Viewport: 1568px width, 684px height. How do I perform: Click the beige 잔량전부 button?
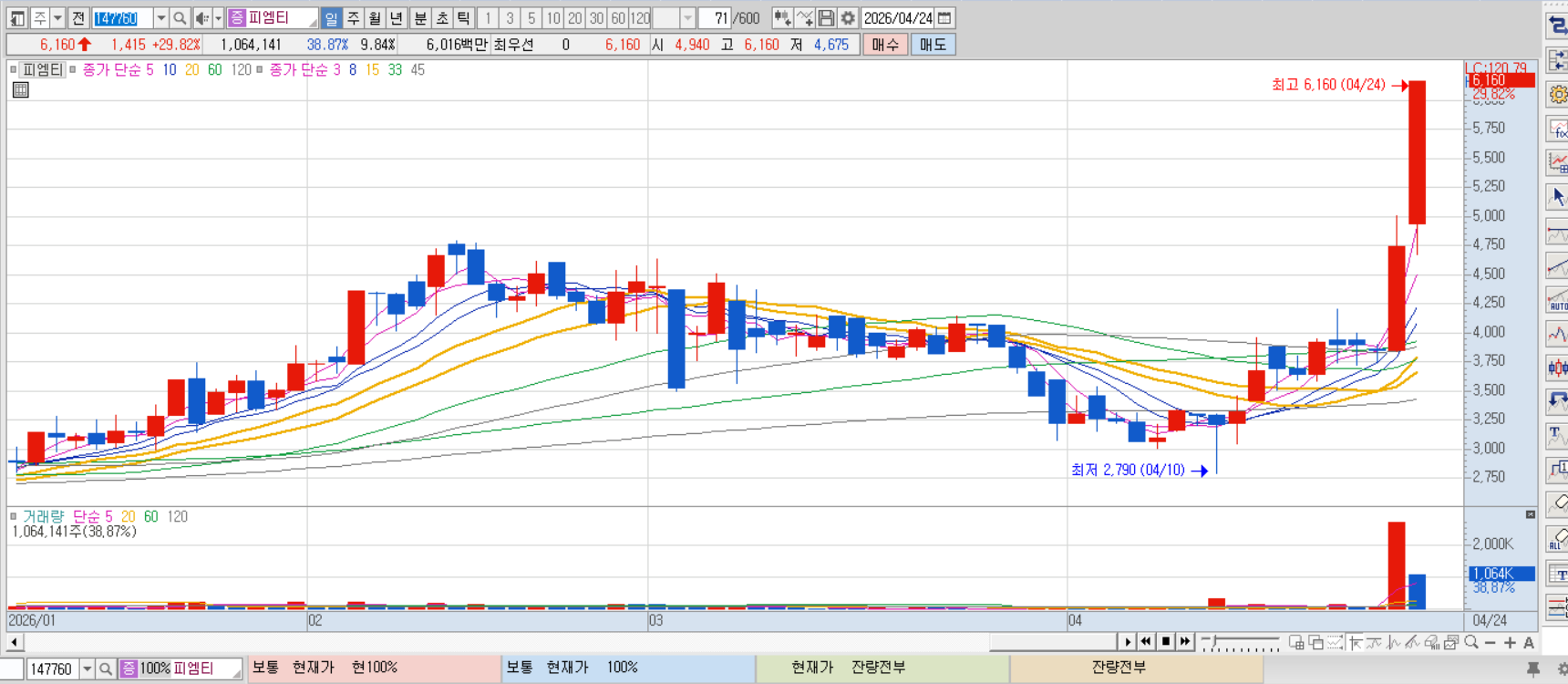[x=1136, y=668]
